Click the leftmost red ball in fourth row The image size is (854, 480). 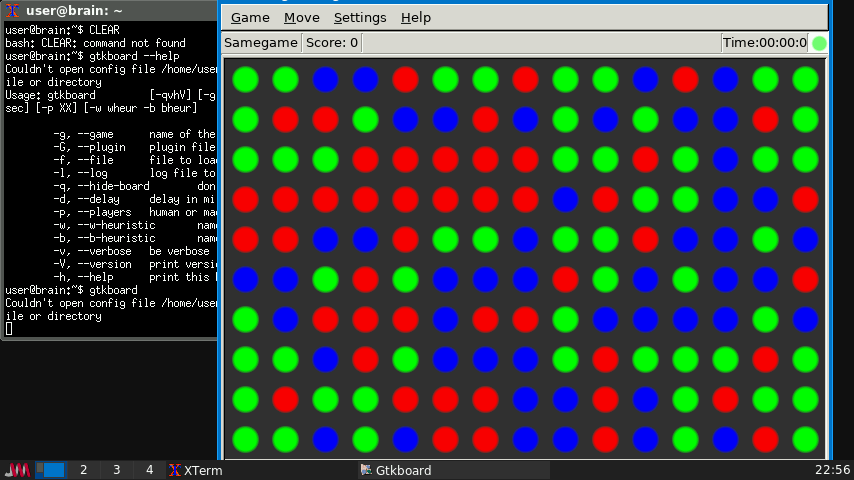tap(245, 199)
